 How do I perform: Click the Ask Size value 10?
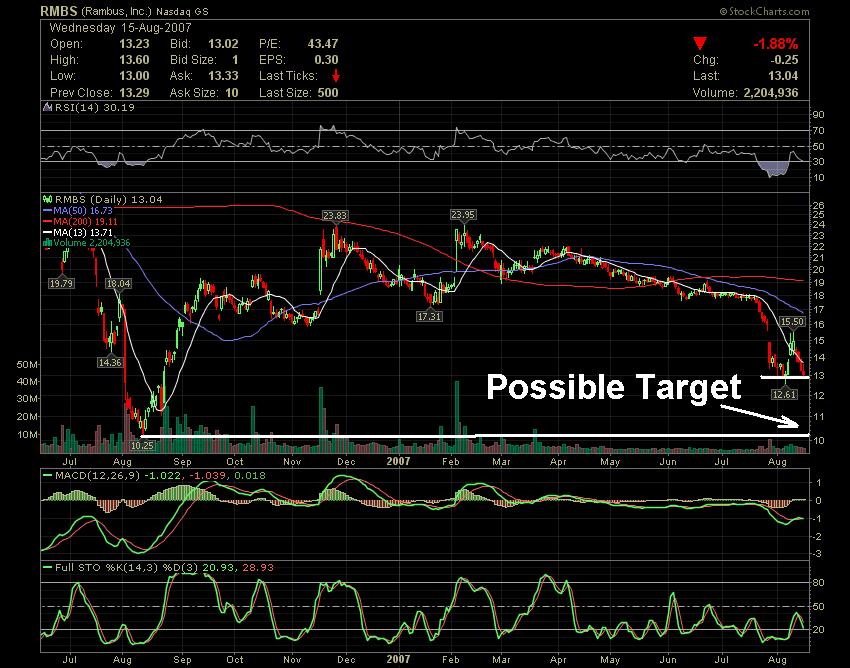pos(232,92)
